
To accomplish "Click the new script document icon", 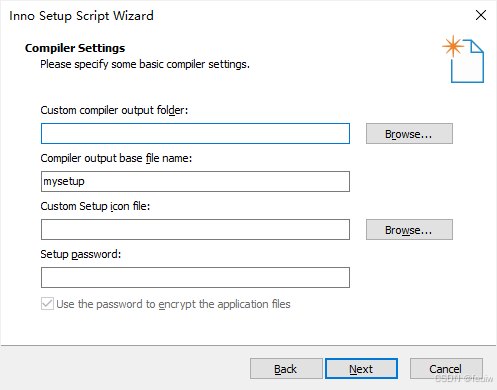I will (463, 59).
